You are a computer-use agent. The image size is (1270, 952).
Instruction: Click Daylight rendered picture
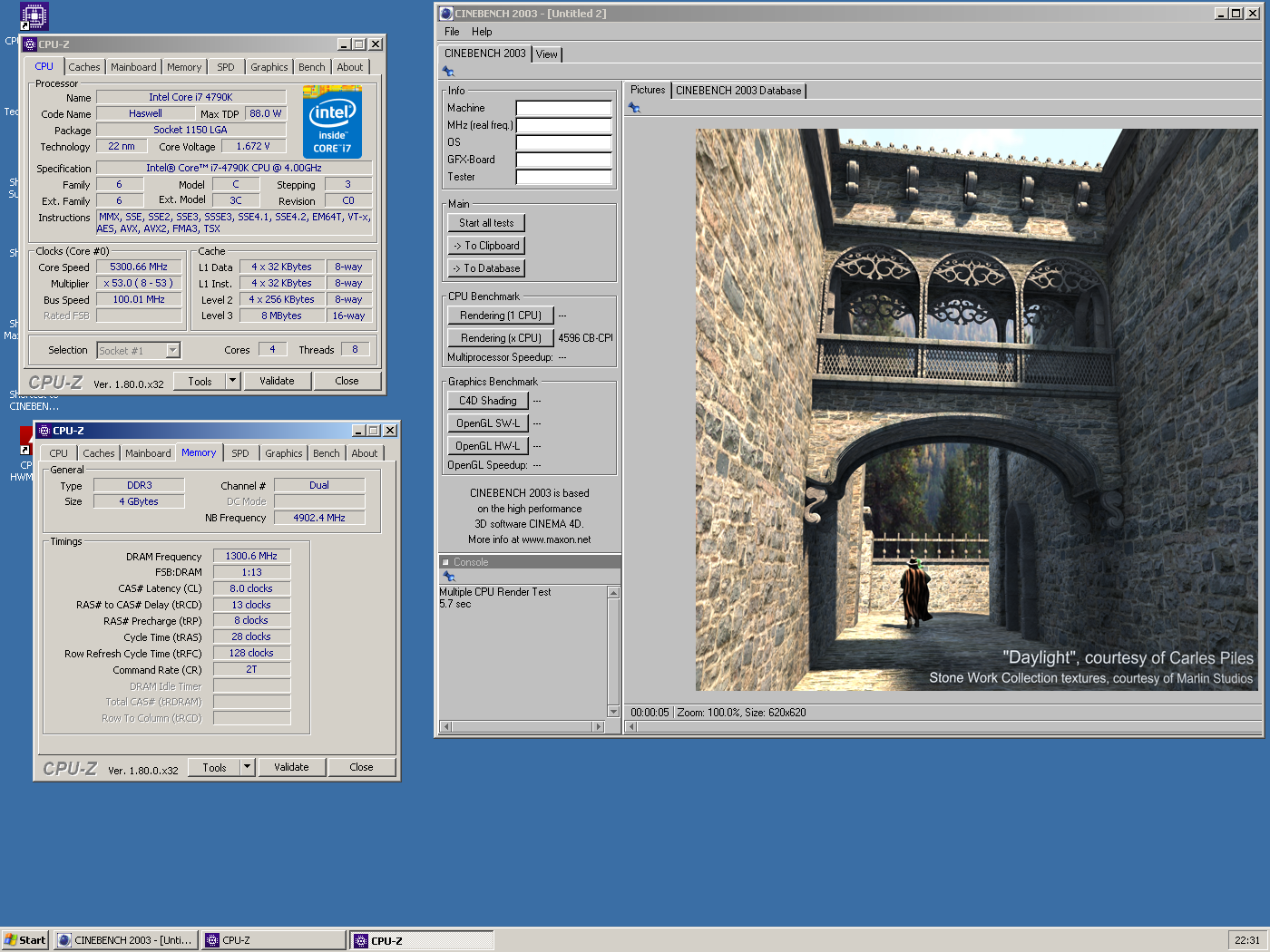click(x=976, y=410)
